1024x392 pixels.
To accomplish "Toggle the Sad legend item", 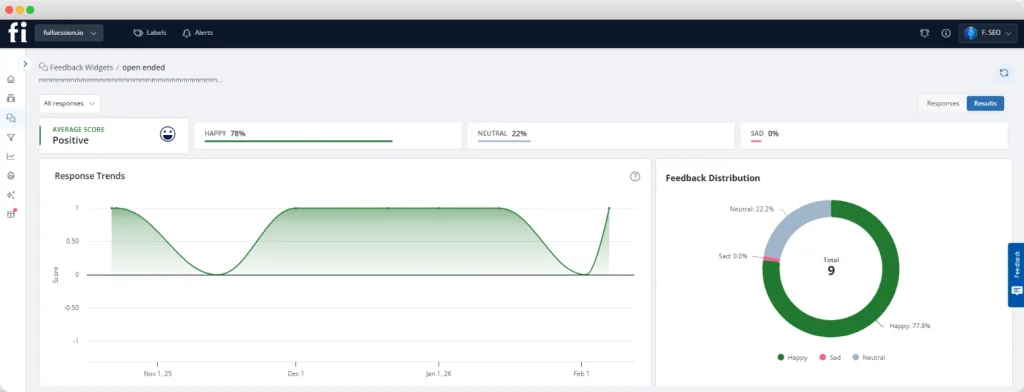I will tap(830, 357).
